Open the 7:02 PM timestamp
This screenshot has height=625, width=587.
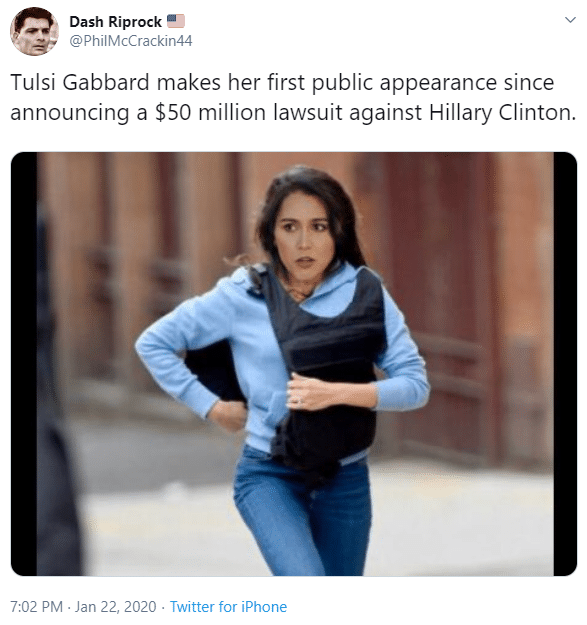click(x=36, y=607)
